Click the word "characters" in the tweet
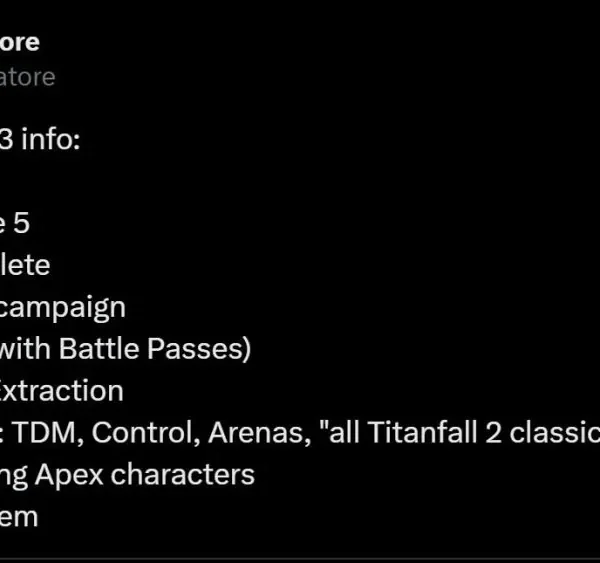Screen dimensions: 600x563 (x=183, y=475)
